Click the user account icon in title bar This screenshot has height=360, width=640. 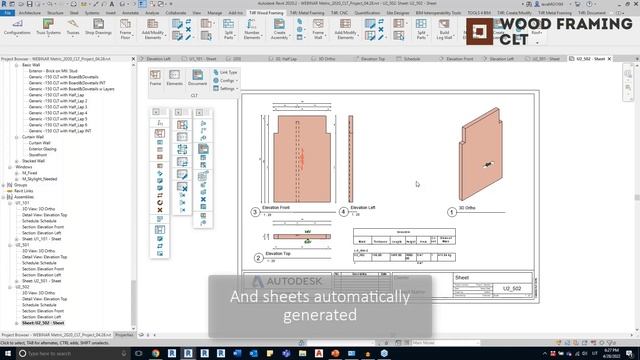tap(537, 4)
